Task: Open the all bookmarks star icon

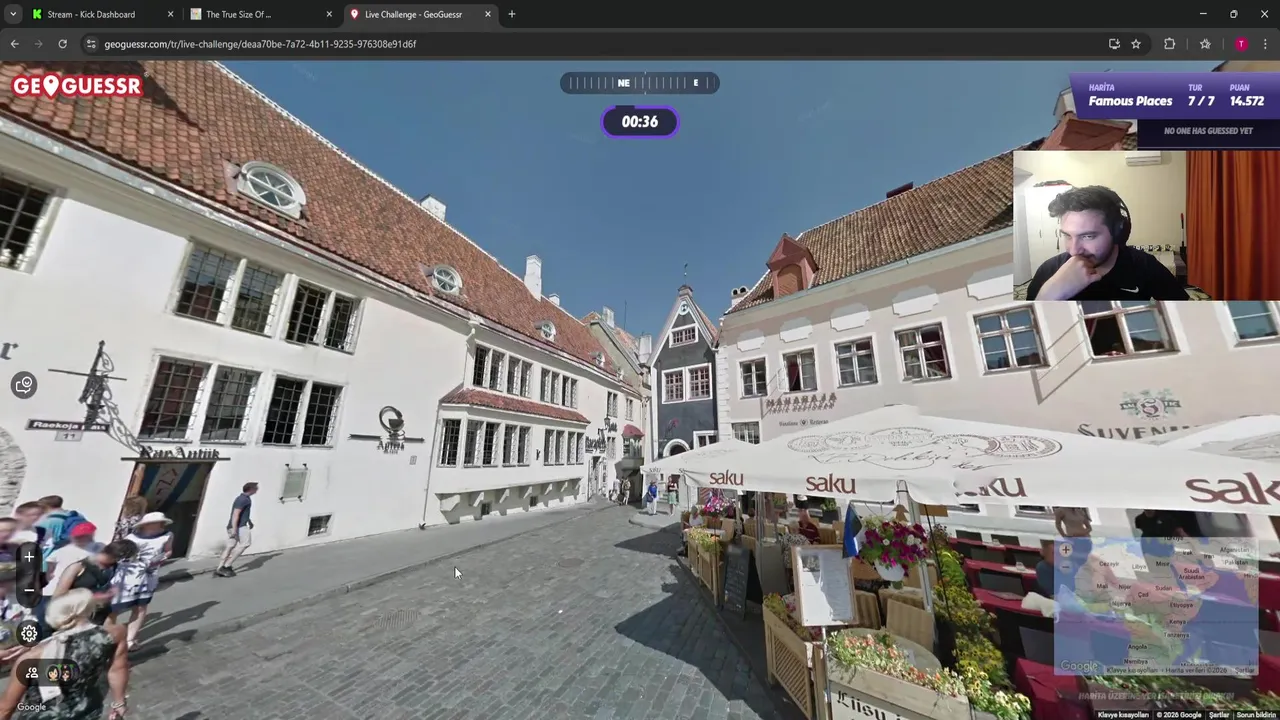Action: tap(1205, 44)
